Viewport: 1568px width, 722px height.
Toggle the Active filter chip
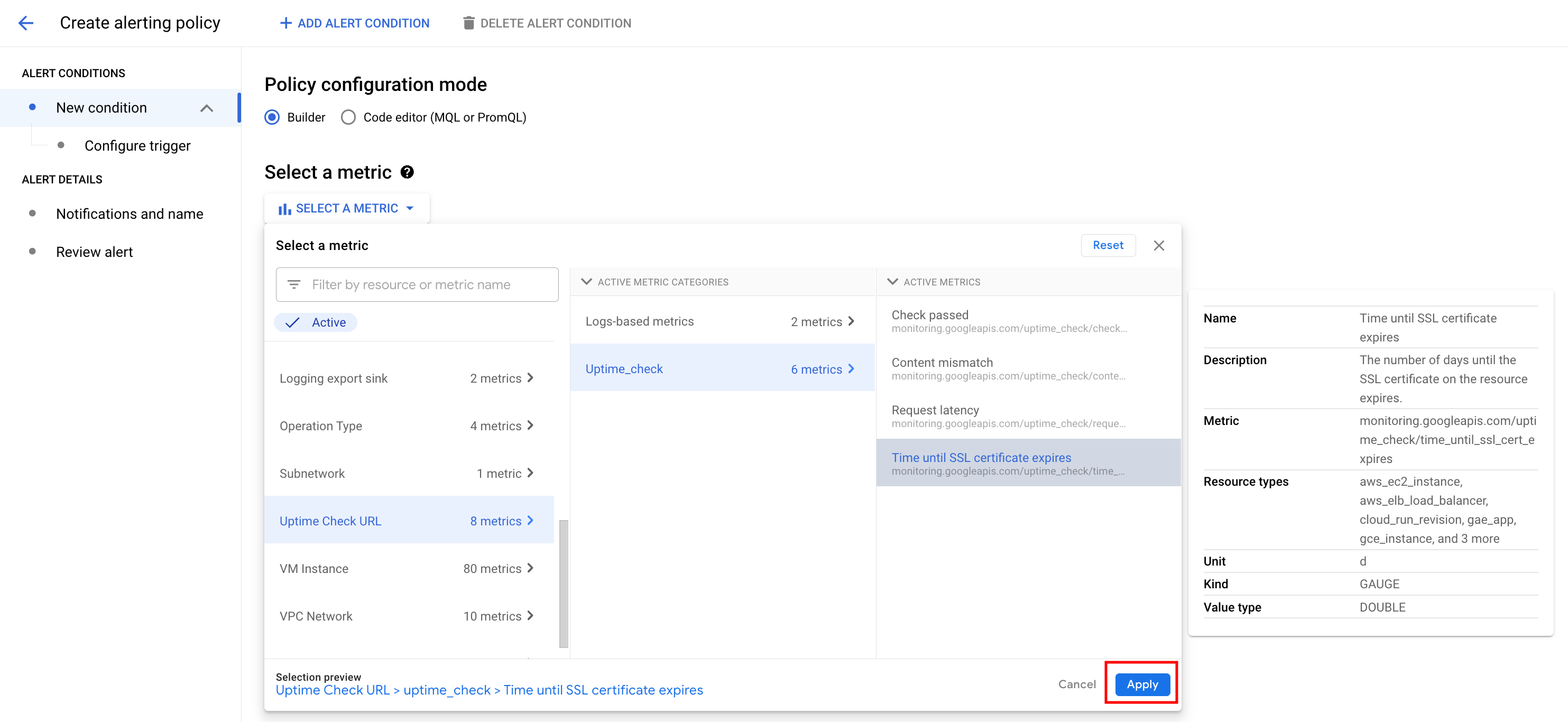pyautogui.click(x=315, y=322)
